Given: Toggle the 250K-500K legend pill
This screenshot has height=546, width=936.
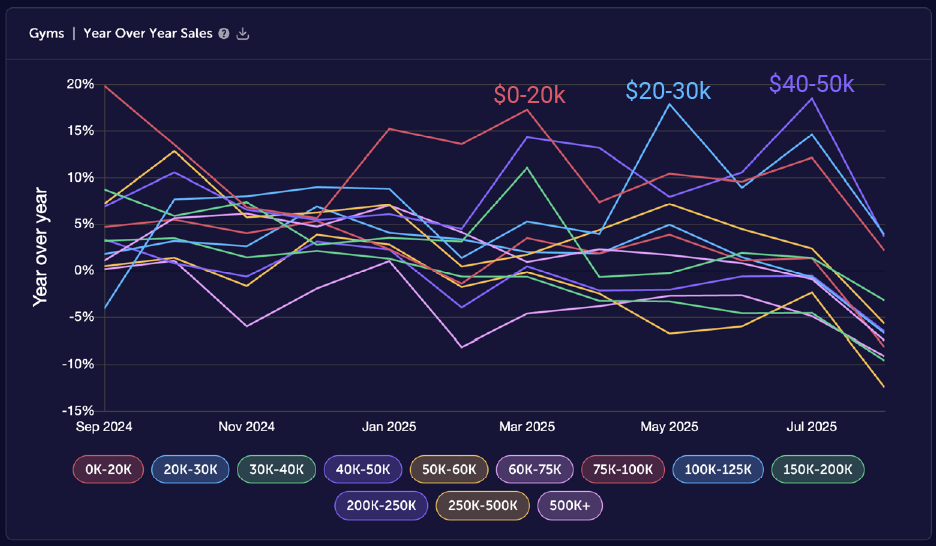Looking at the screenshot, I should coord(484,505).
